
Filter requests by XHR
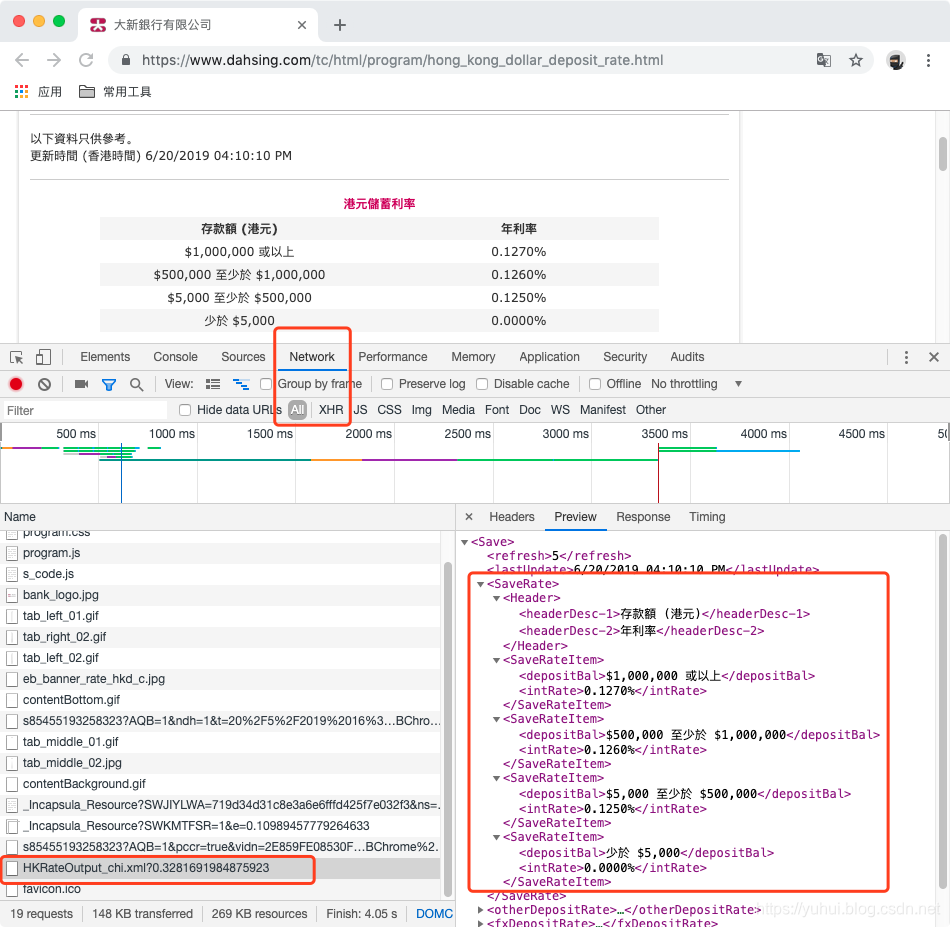(331, 410)
